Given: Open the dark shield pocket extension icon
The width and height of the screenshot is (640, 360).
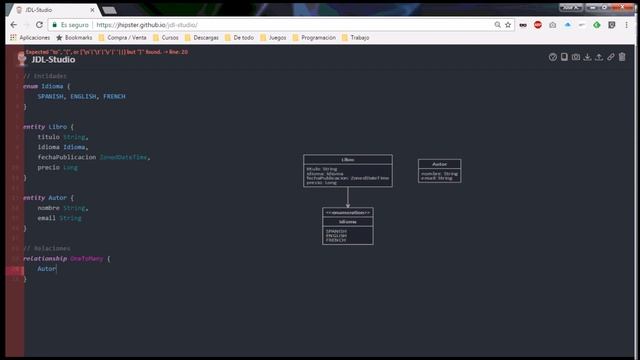Looking at the screenshot, I should (611, 25).
